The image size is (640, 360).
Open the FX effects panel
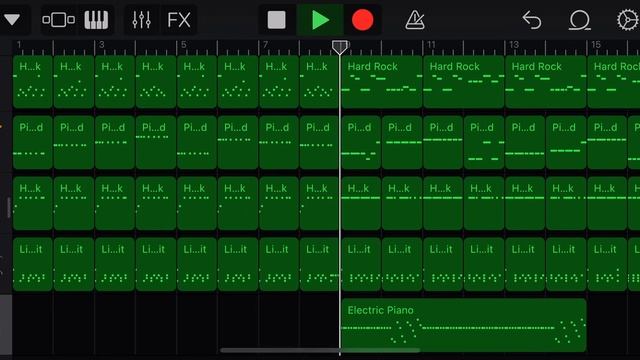(179, 20)
